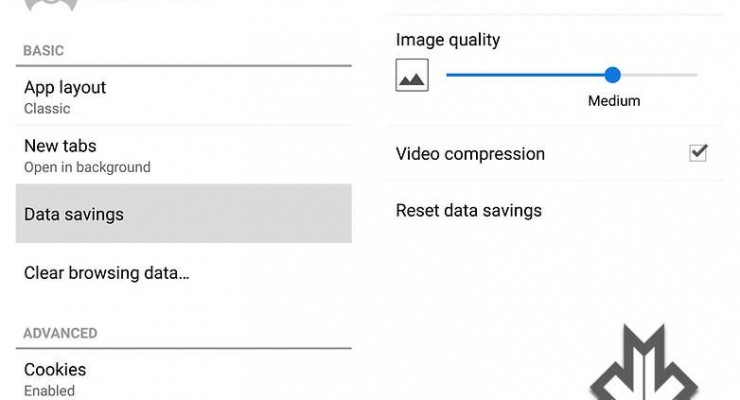This screenshot has height=400, width=740.
Task: Click the Enabled status under Cookies
Action: (x=49, y=390)
